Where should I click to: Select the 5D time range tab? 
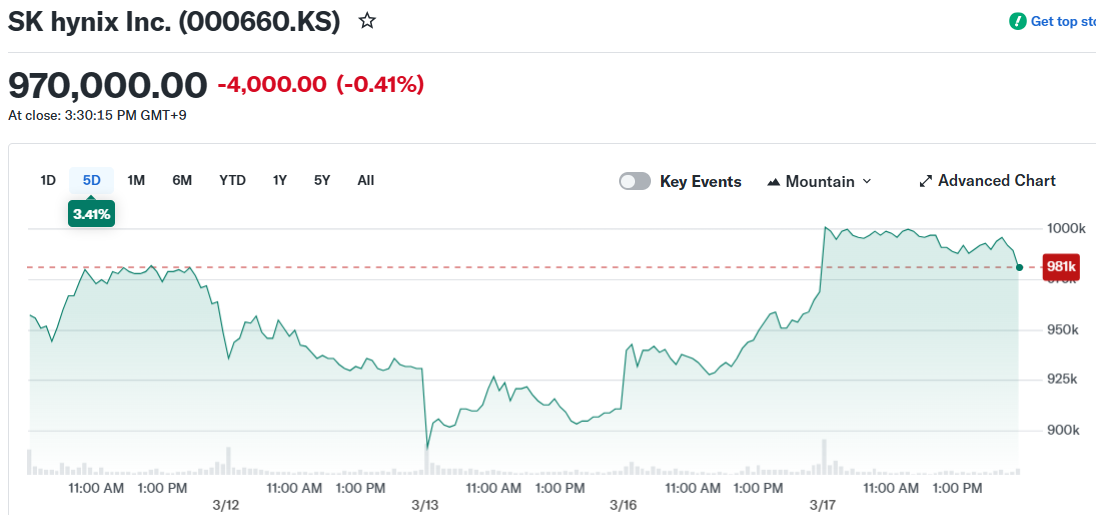point(92,180)
